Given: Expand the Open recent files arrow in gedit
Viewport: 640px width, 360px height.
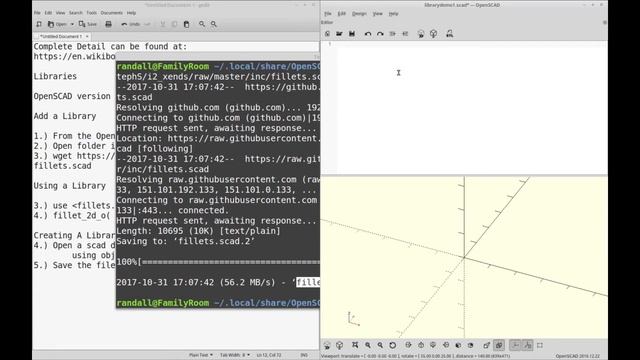Looking at the screenshot, I should click(x=72, y=24).
